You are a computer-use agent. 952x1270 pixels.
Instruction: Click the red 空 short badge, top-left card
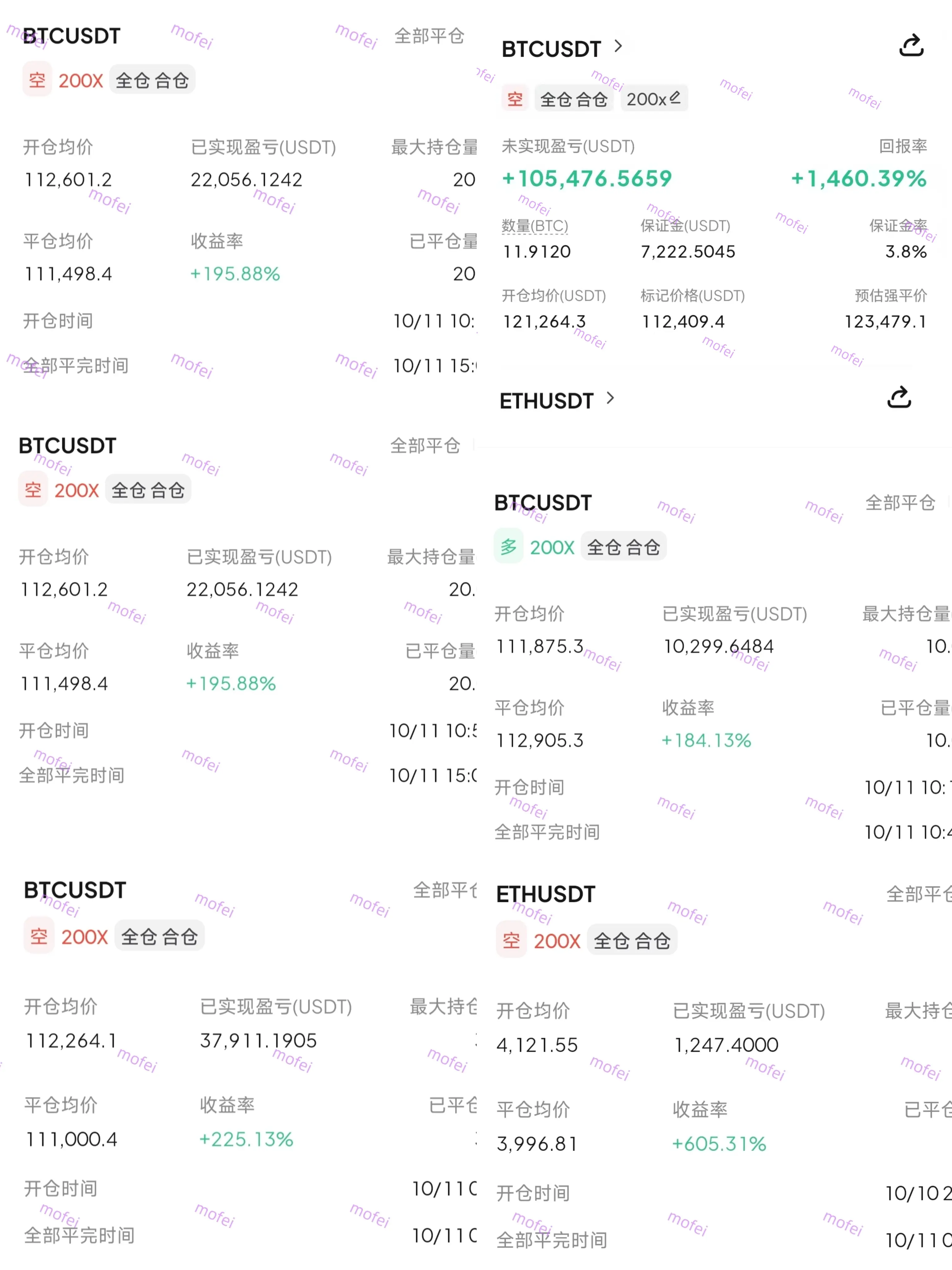point(37,80)
